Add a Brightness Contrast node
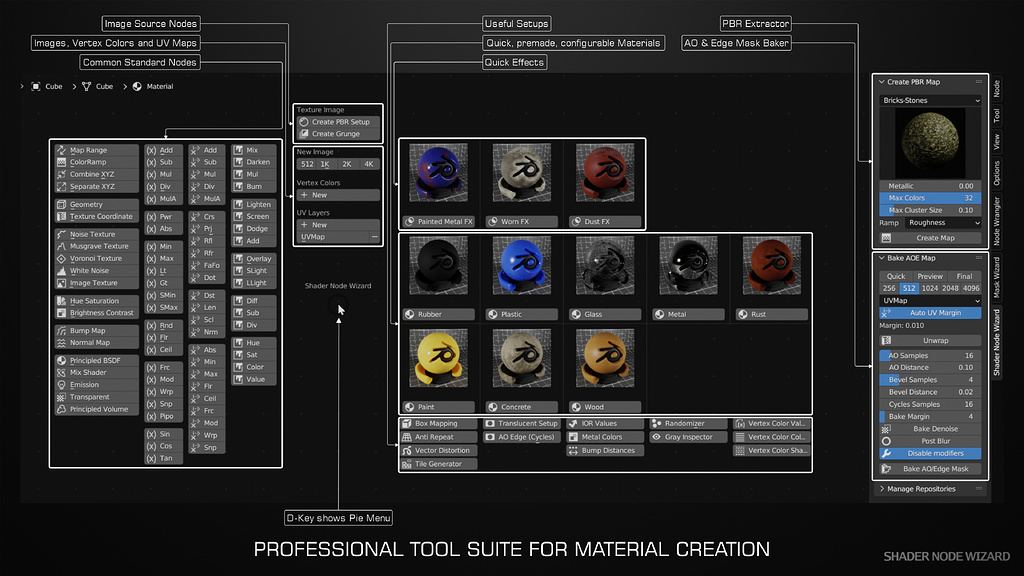1024x576 pixels. pyautogui.click(x=97, y=313)
